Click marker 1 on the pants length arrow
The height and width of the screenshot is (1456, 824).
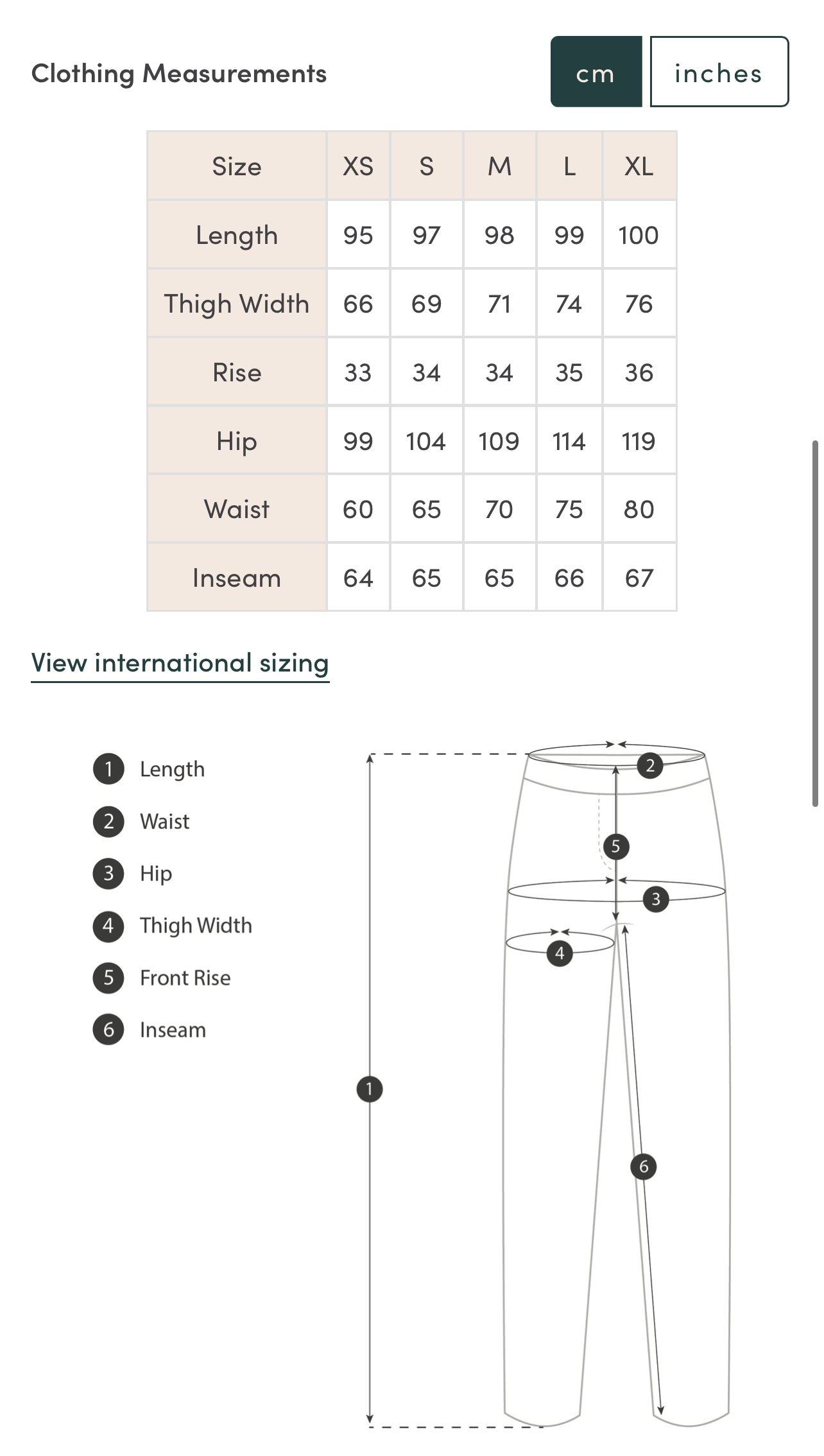(x=370, y=1089)
